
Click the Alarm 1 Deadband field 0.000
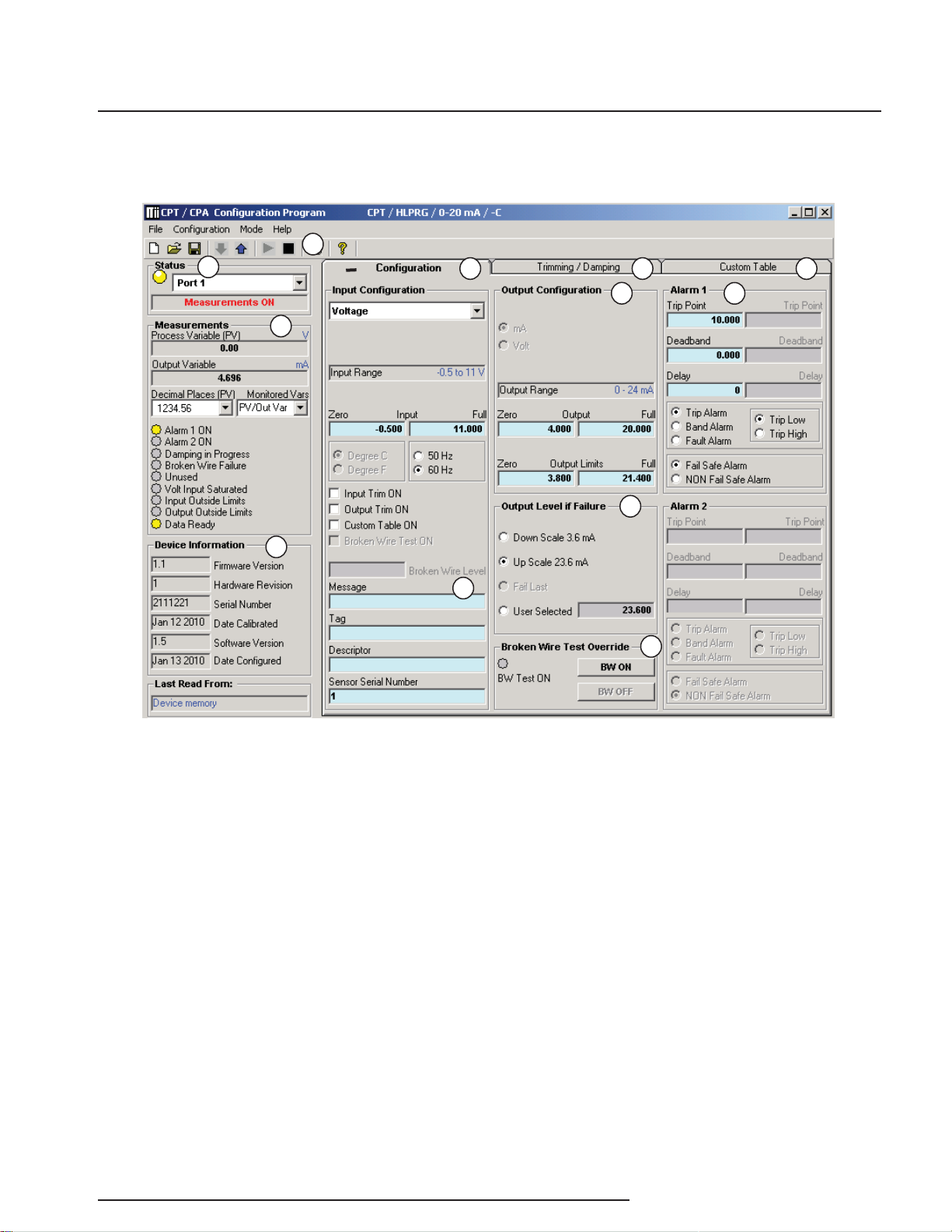[x=705, y=355]
